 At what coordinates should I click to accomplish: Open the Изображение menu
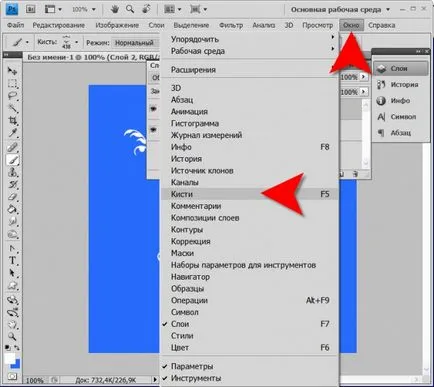tap(117, 25)
